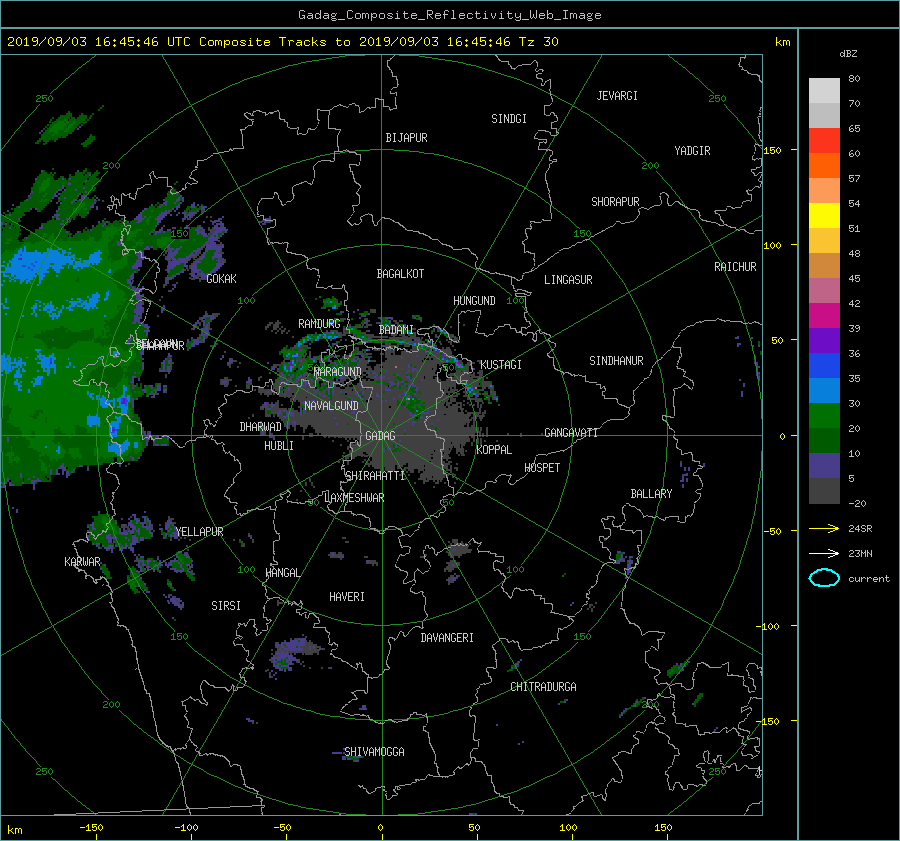This screenshot has height=841, width=900.
Task: Click the DHARWAD city label
Action: 260,427
